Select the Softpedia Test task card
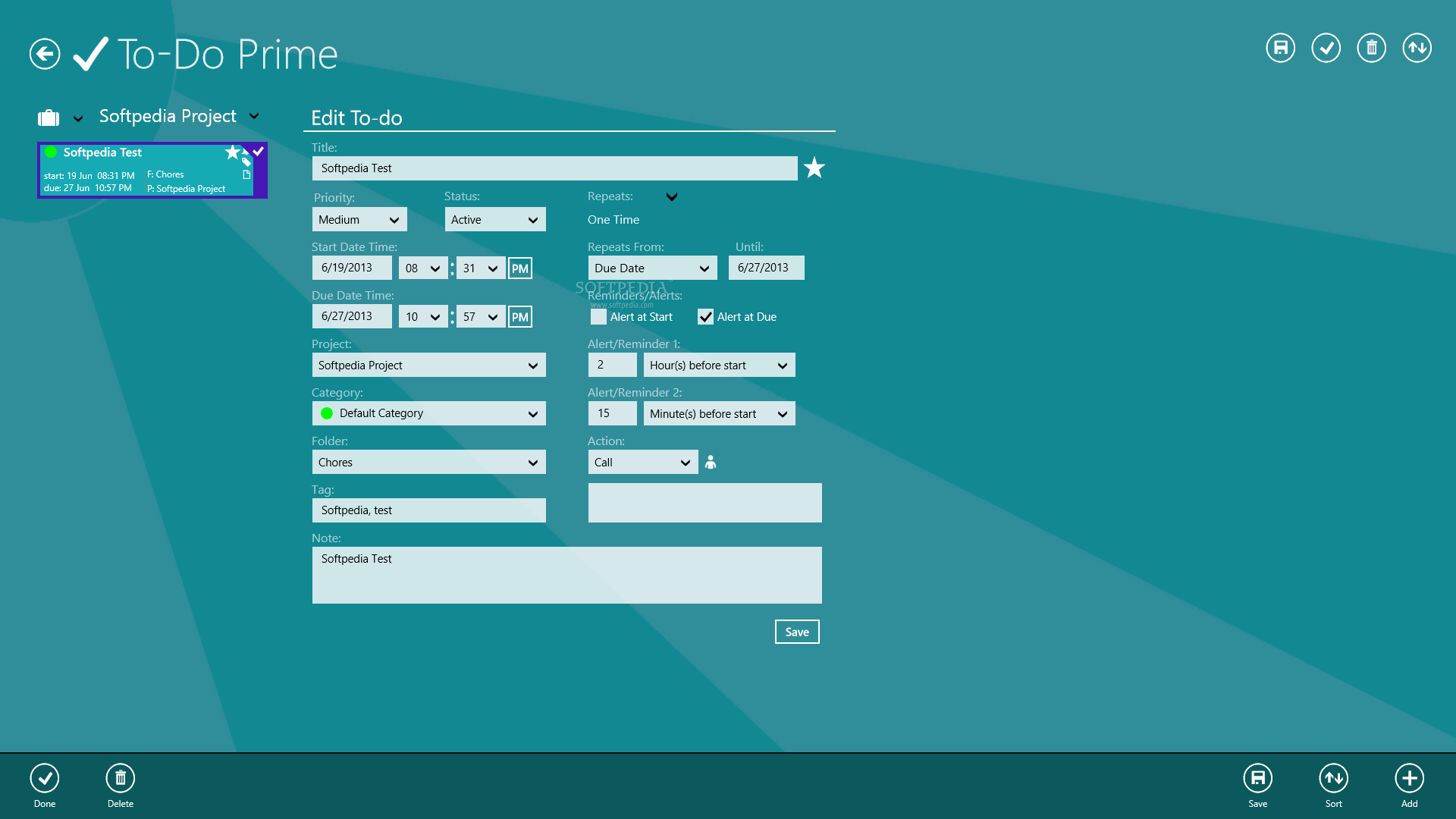 [x=152, y=170]
